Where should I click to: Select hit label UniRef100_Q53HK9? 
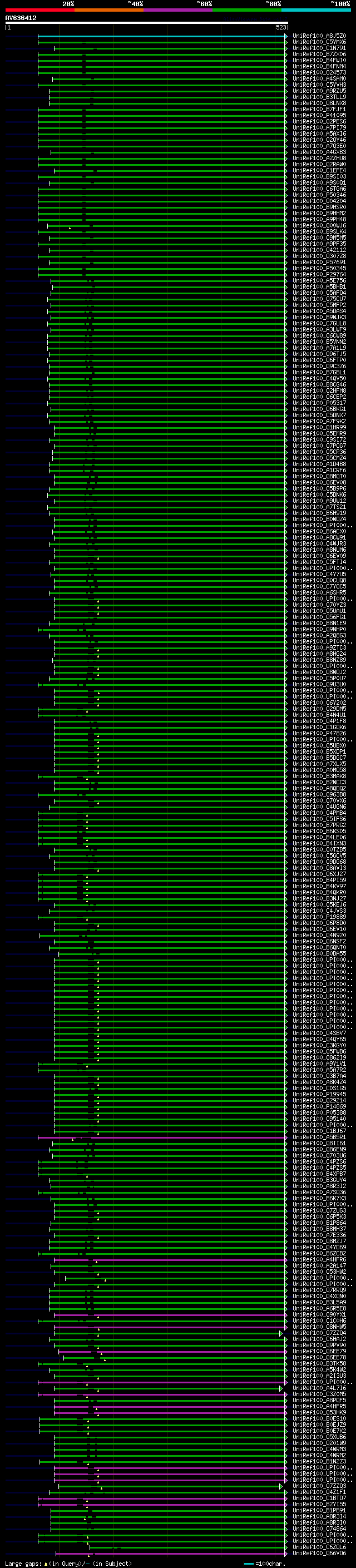click(x=319, y=1412)
